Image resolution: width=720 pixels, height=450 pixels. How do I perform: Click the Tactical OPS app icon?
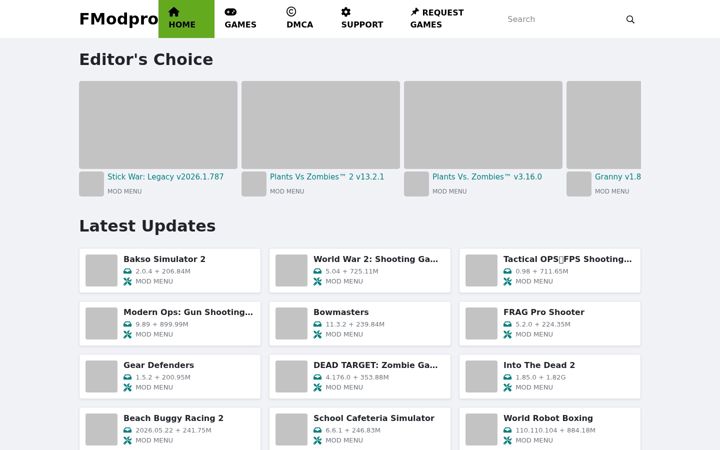click(x=482, y=270)
